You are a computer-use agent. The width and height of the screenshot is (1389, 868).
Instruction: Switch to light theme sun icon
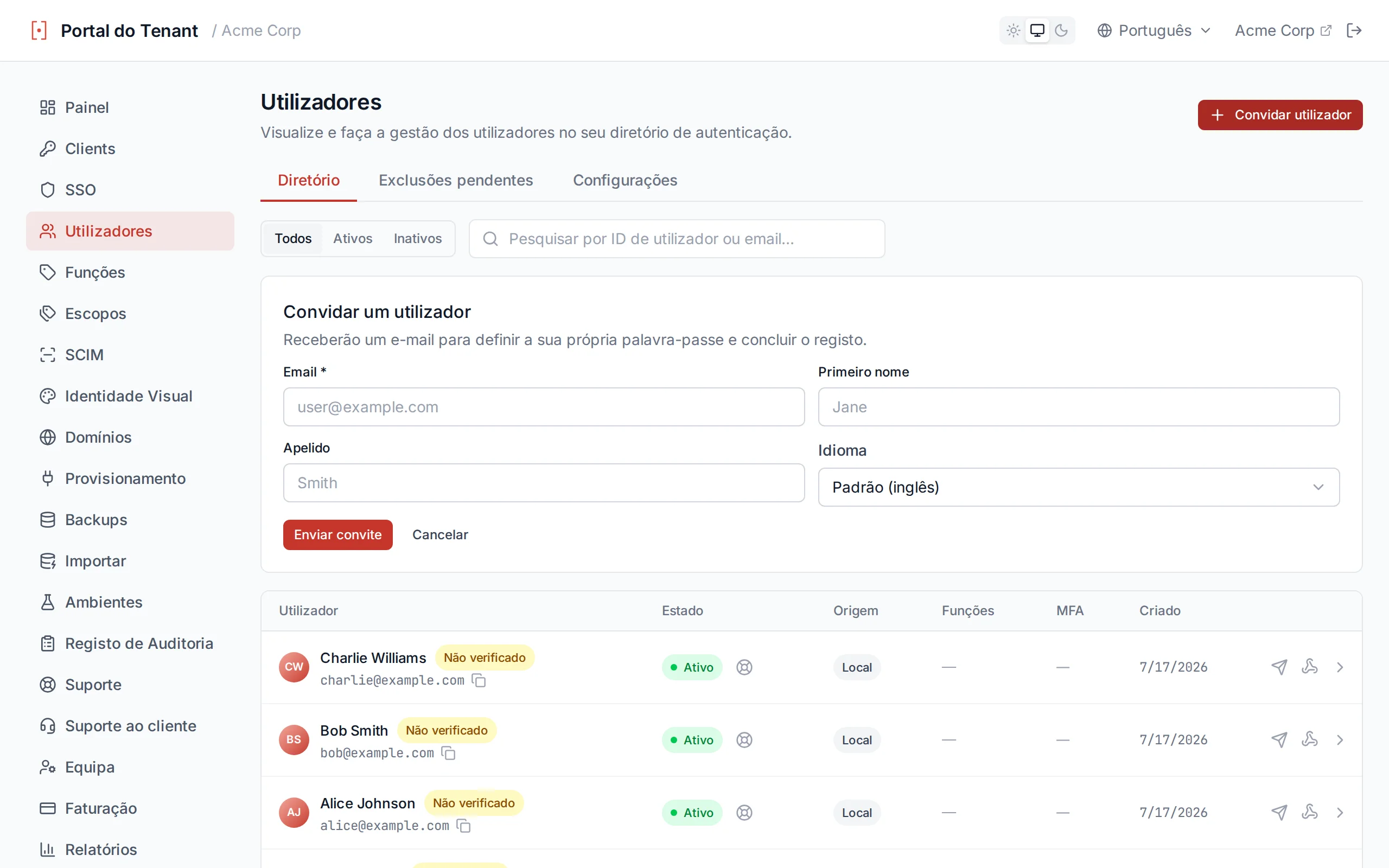(x=1013, y=30)
